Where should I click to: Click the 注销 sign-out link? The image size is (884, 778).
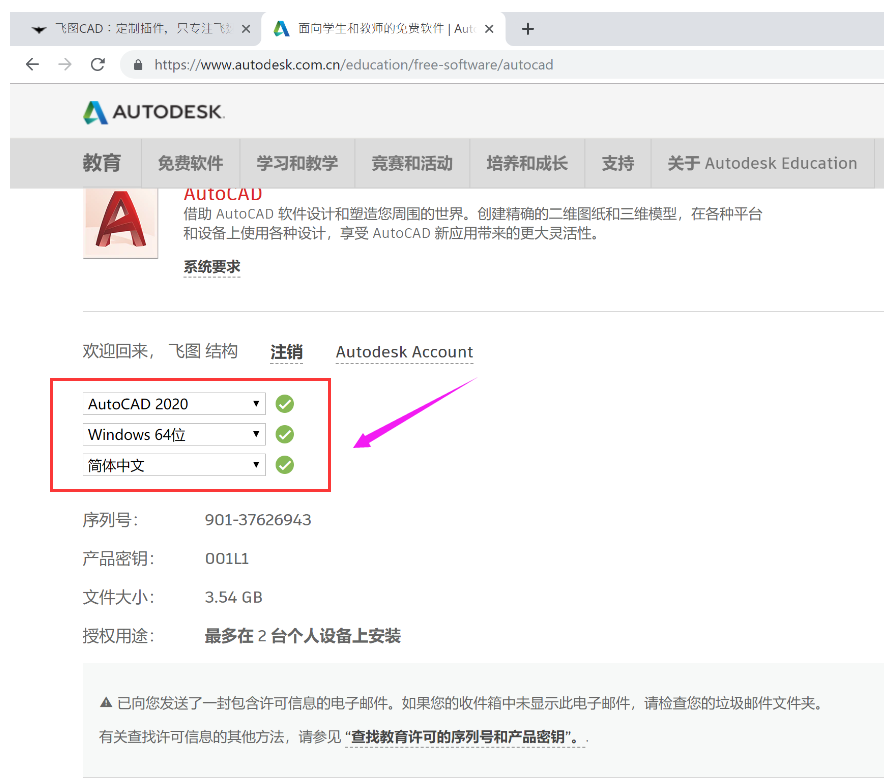click(x=286, y=352)
